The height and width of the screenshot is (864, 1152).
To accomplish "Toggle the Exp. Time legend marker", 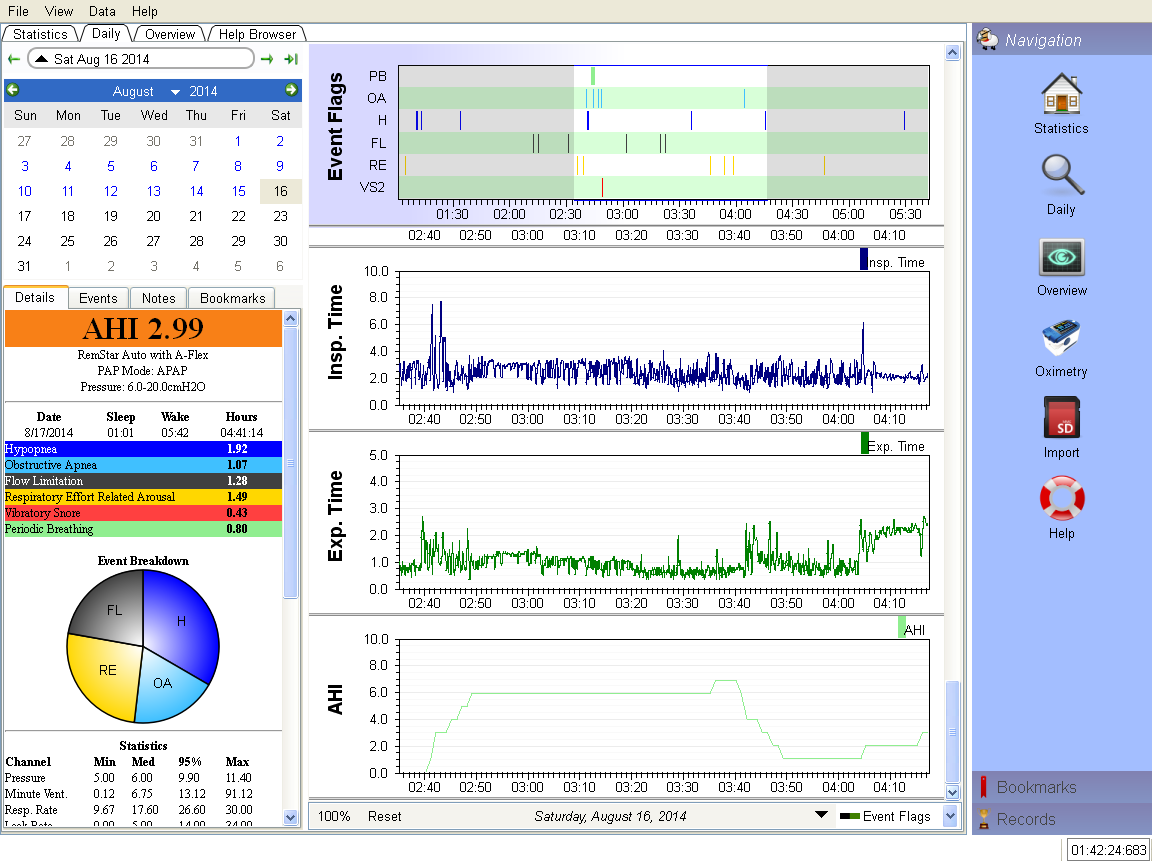I will pyautogui.click(x=865, y=444).
